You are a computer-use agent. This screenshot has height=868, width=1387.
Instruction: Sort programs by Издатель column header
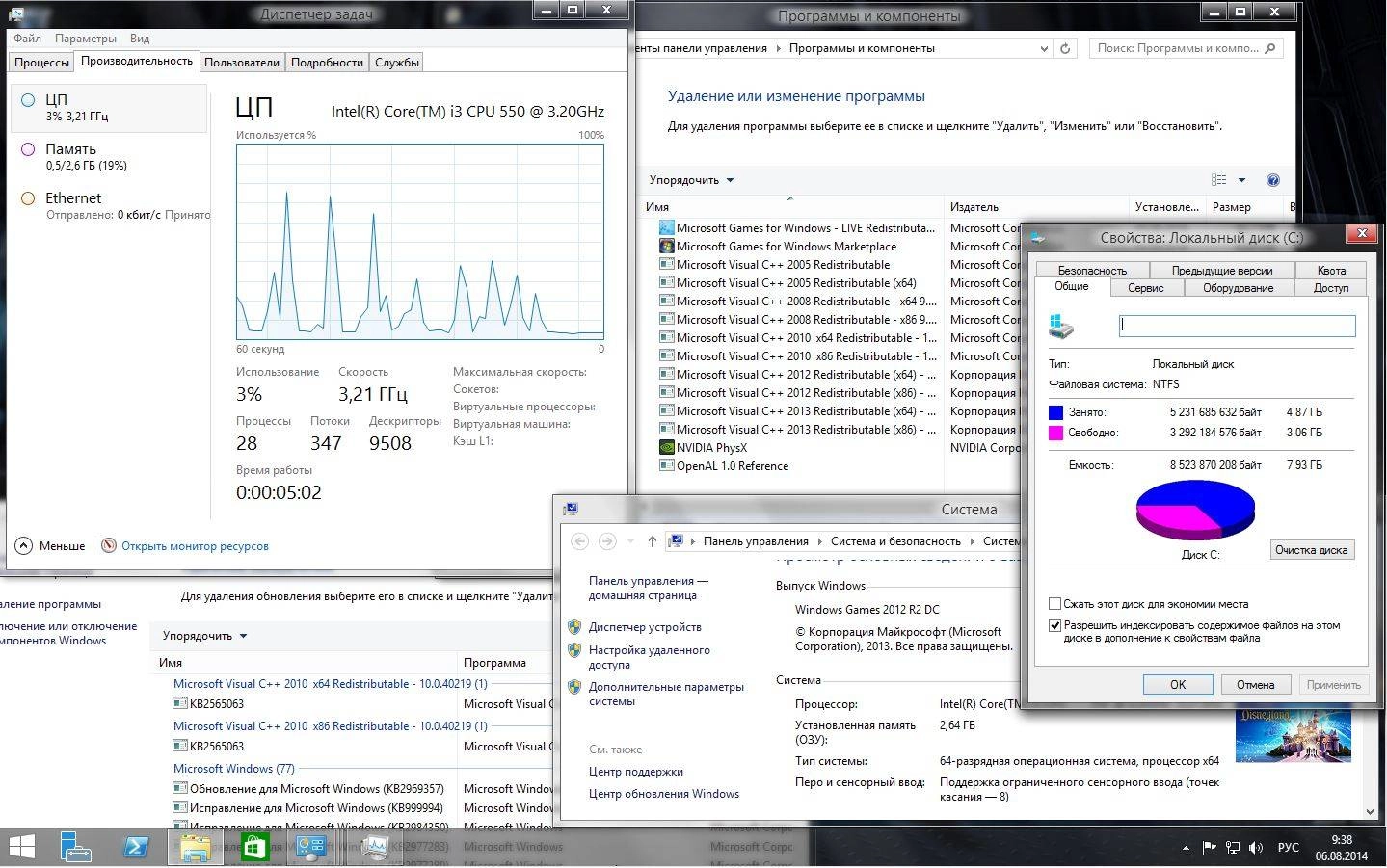click(x=1036, y=207)
